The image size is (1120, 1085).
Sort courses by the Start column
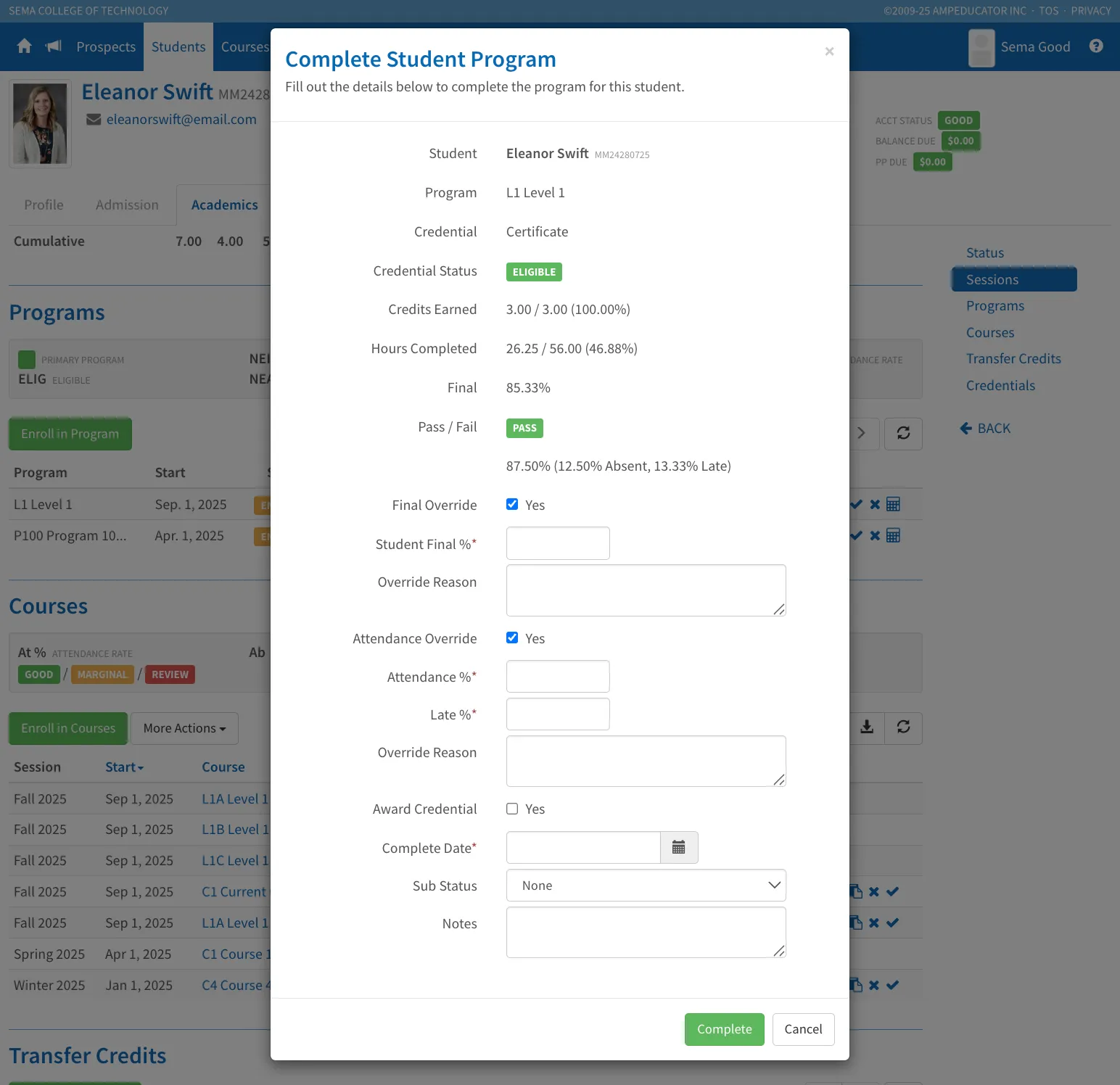[124, 767]
